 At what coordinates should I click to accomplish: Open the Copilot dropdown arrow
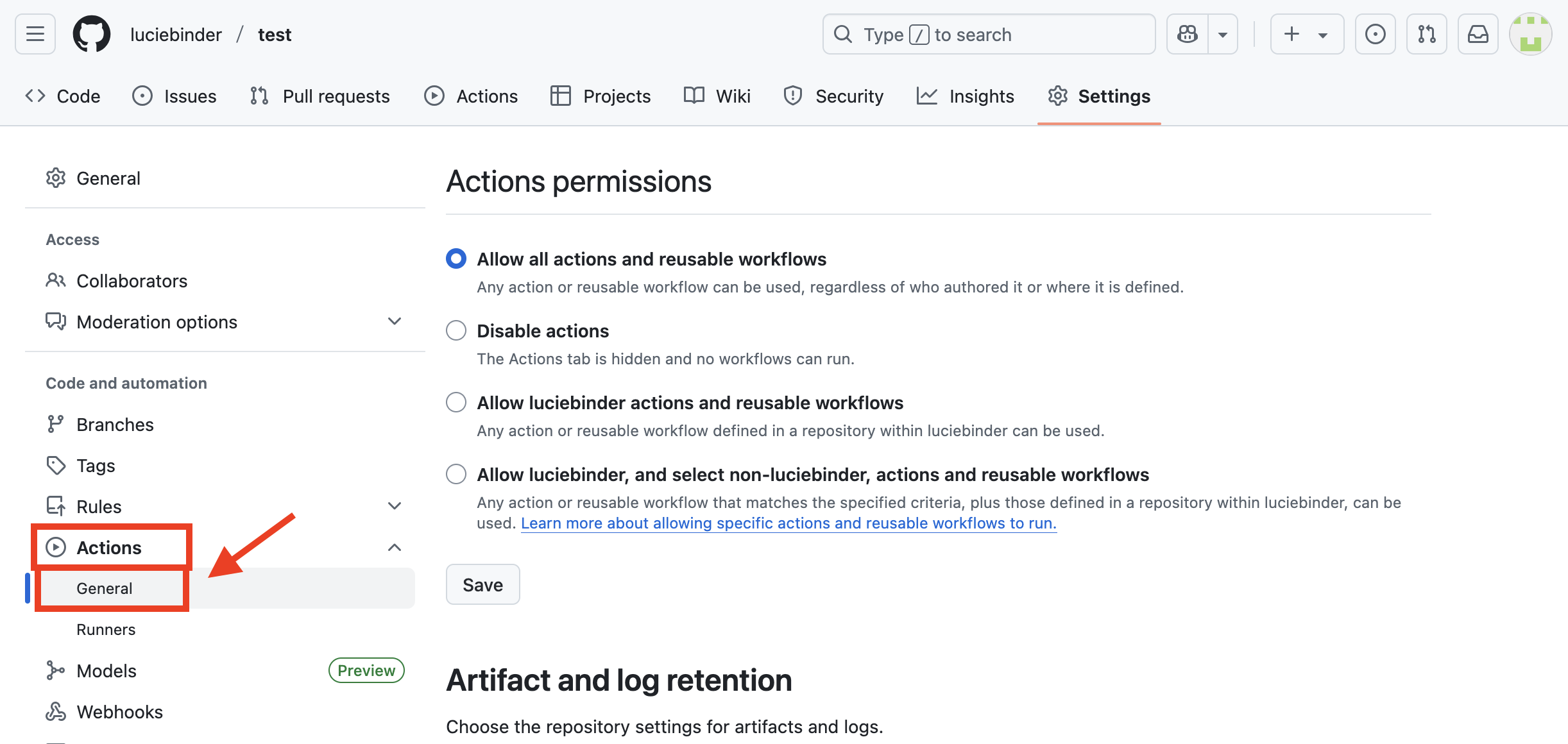pos(1223,34)
